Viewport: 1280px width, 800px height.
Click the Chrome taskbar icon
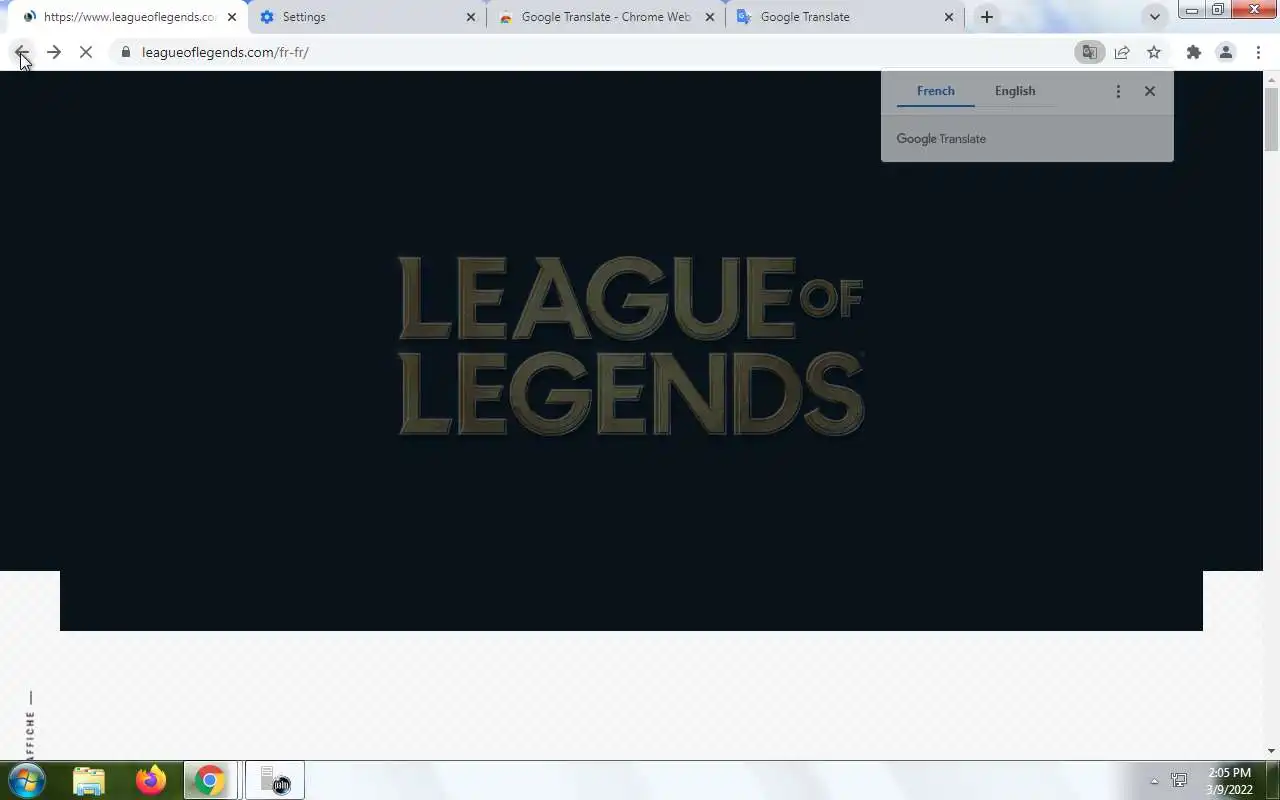coord(210,780)
